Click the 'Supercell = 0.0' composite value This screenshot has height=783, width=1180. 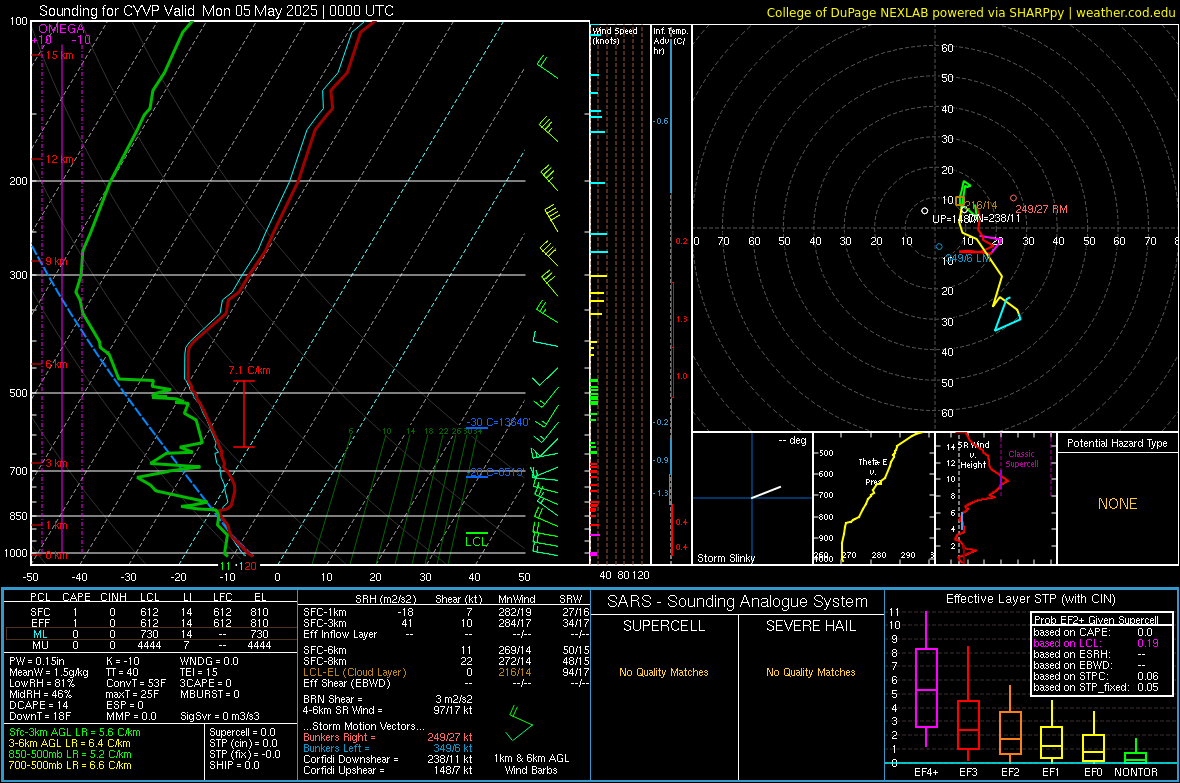[242, 732]
